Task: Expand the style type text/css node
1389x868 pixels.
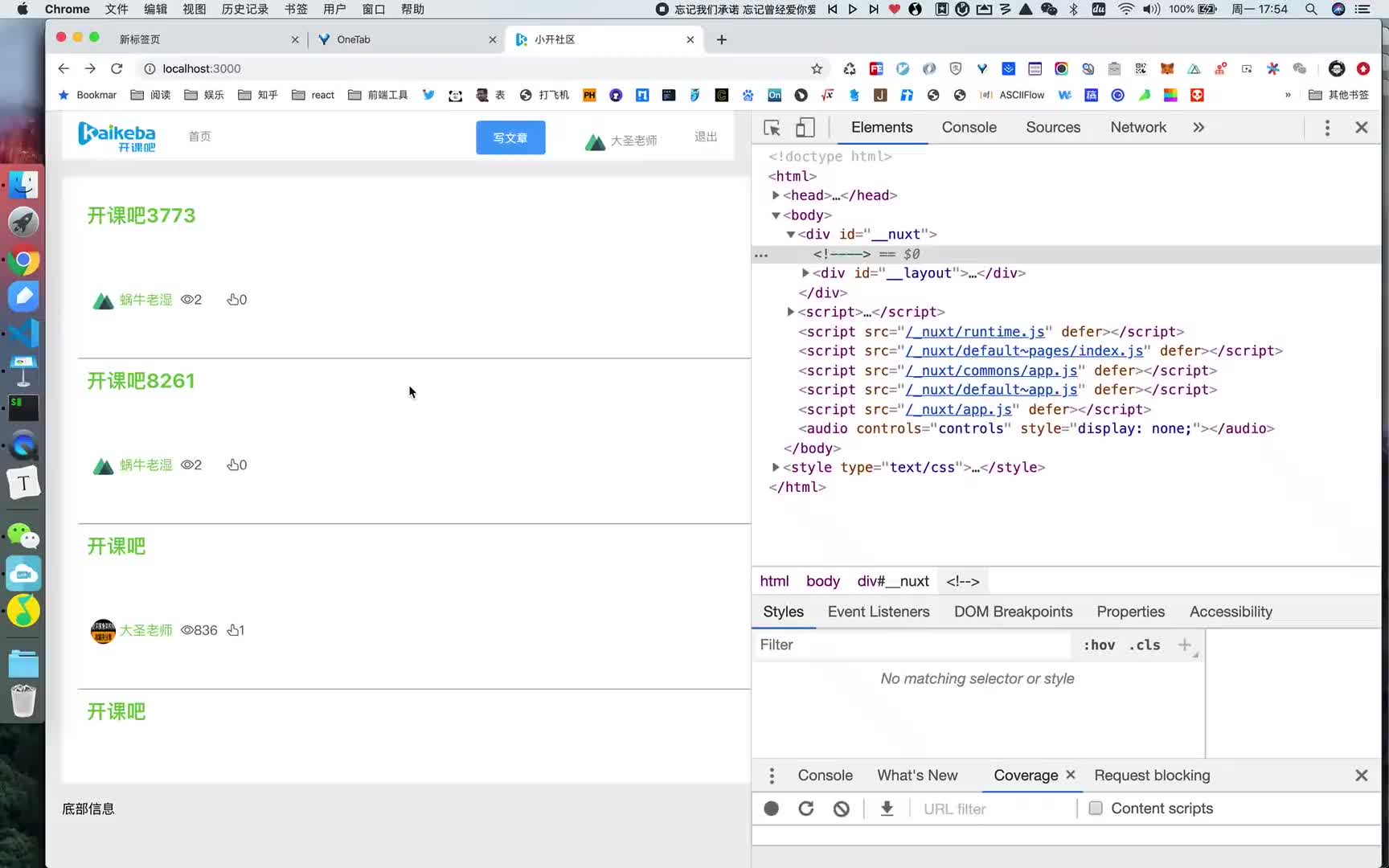Action: (x=776, y=467)
